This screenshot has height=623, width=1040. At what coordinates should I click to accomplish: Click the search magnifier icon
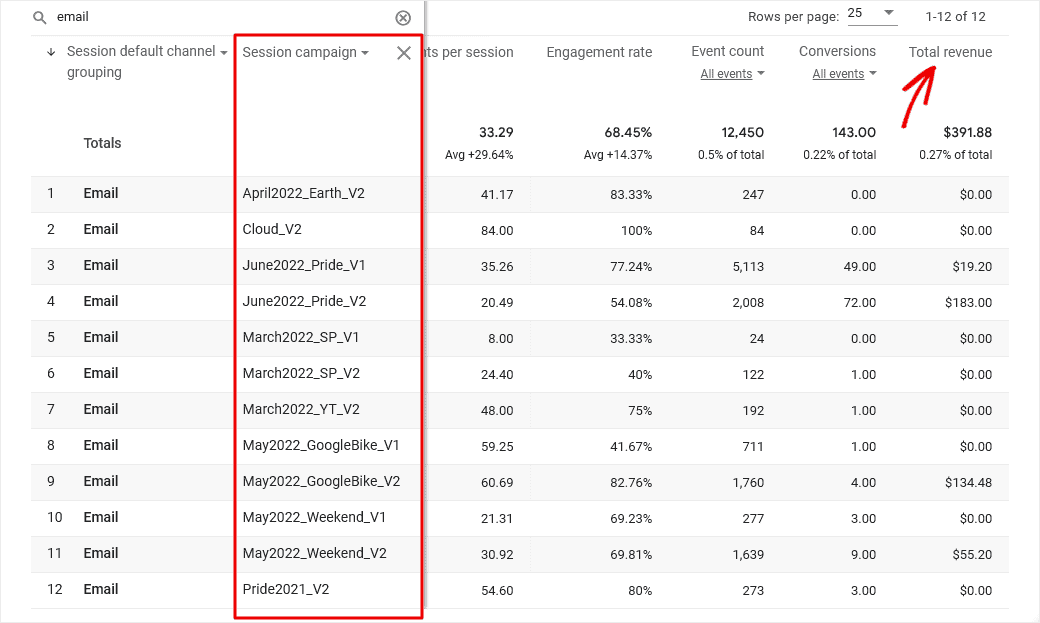39,17
